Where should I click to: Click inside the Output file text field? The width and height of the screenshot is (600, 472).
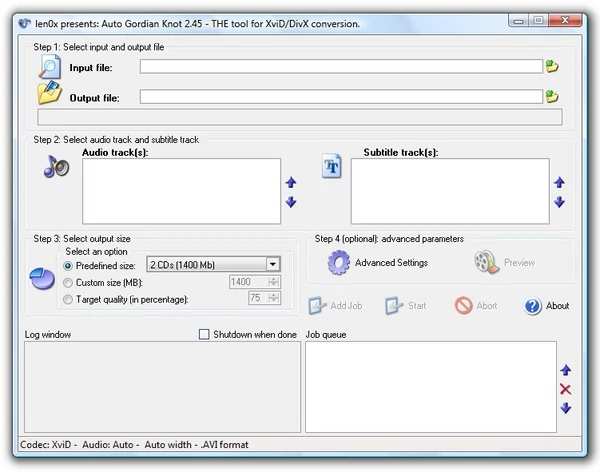point(341,96)
